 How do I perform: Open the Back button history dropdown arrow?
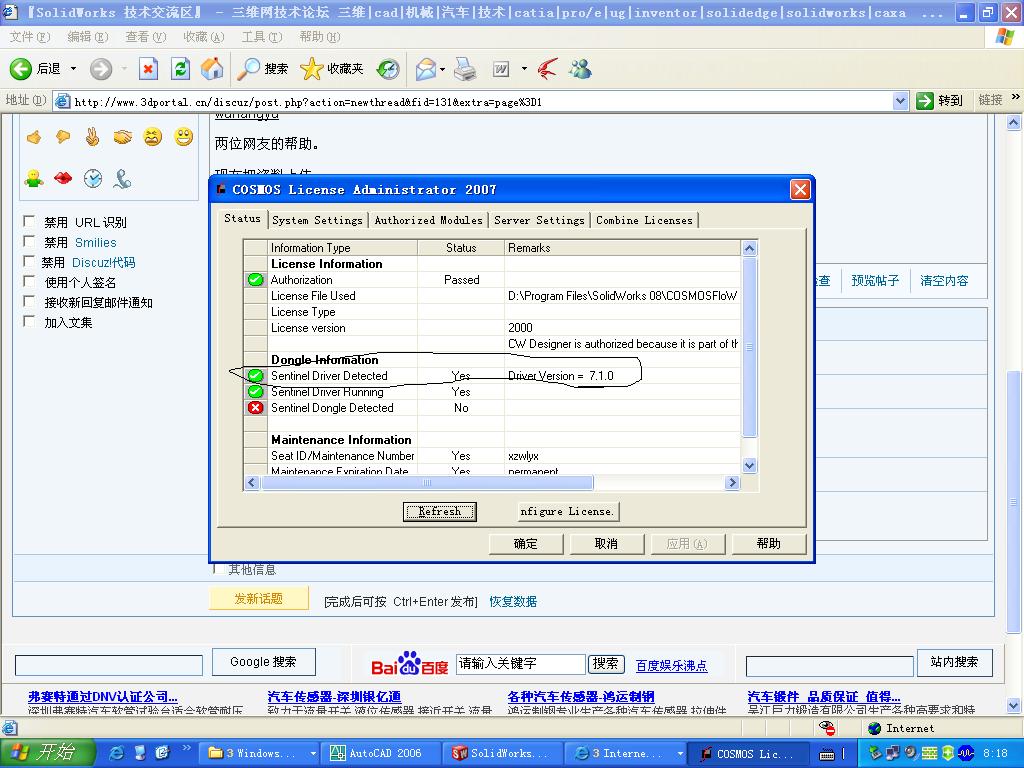(73, 69)
